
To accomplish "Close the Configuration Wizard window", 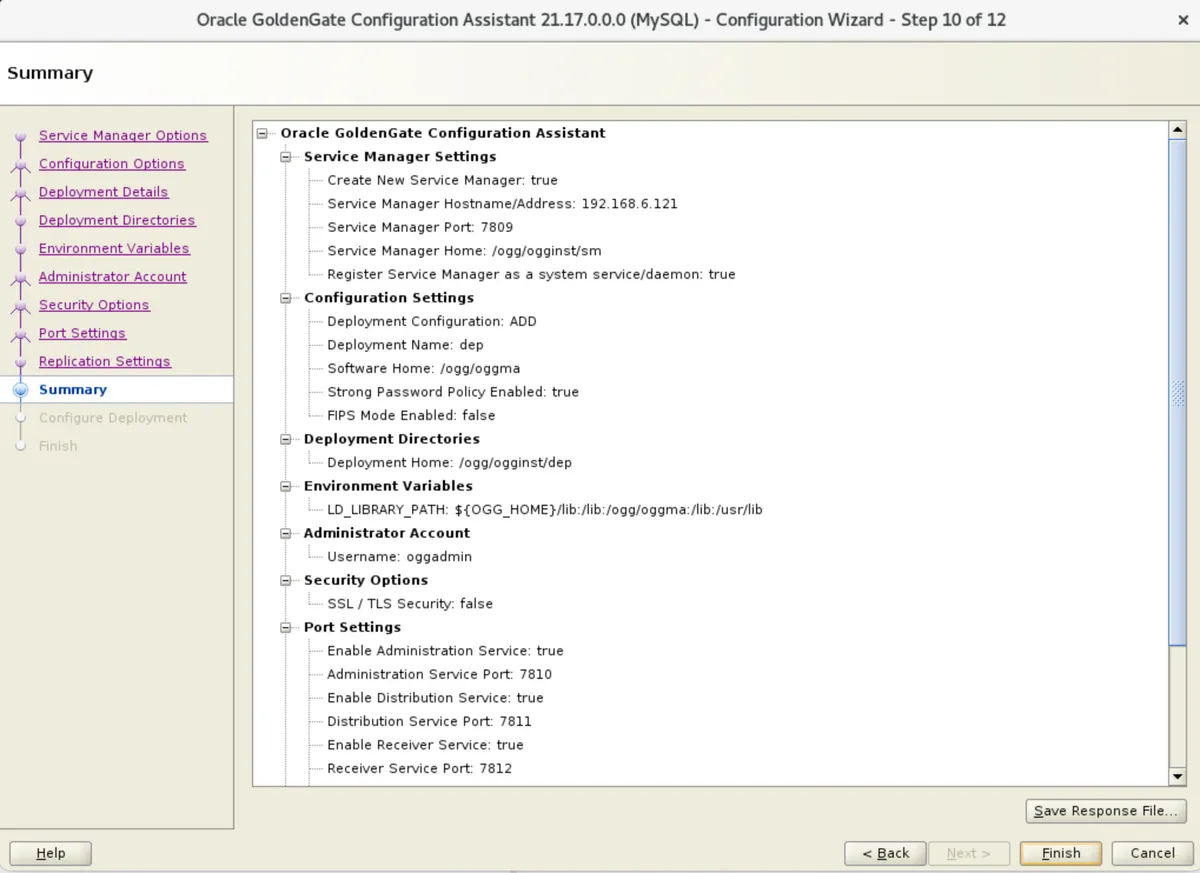I will (1183, 20).
